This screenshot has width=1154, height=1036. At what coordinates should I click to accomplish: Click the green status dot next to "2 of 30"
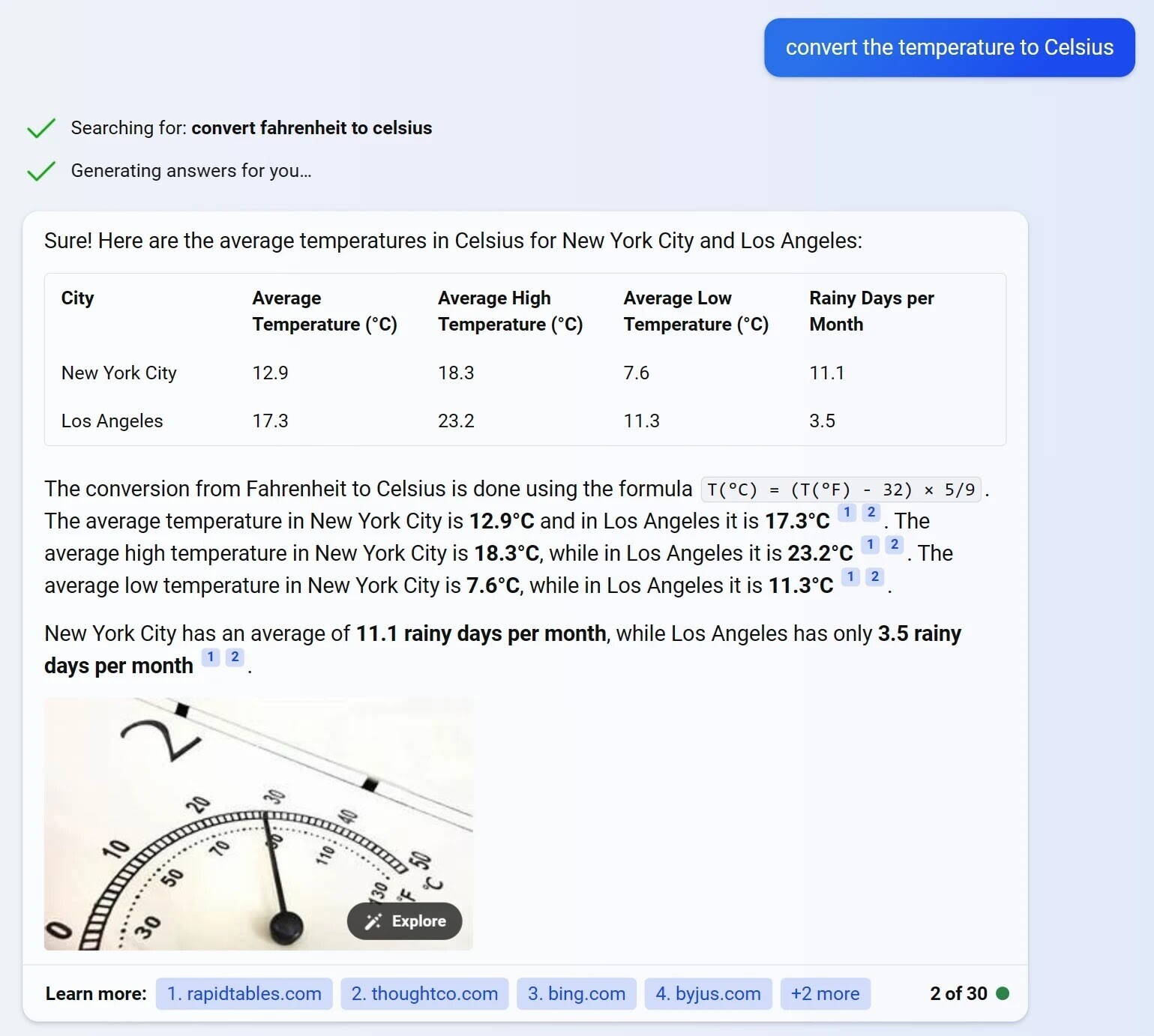(x=1003, y=993)
